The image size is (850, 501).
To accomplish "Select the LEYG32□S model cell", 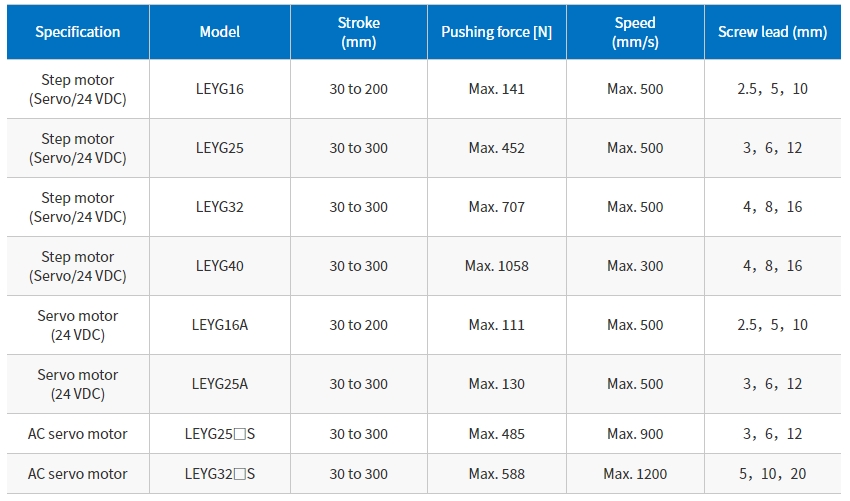I will click(220, 474).
